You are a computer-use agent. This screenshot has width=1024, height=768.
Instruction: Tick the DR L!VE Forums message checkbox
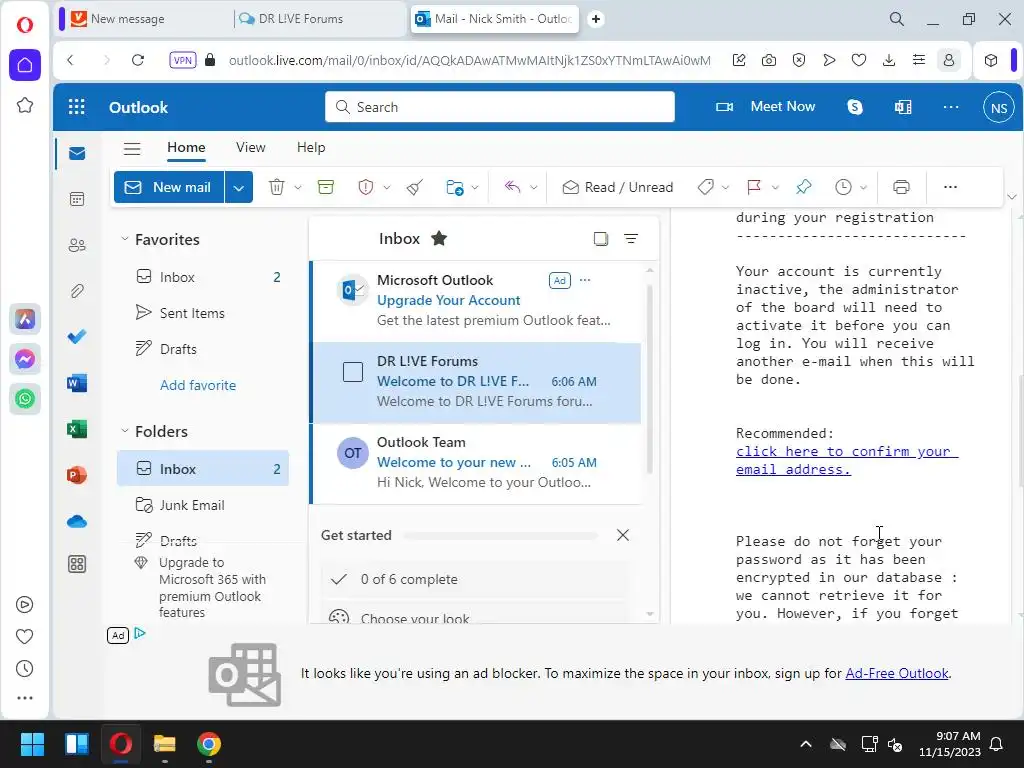[353, 372]
